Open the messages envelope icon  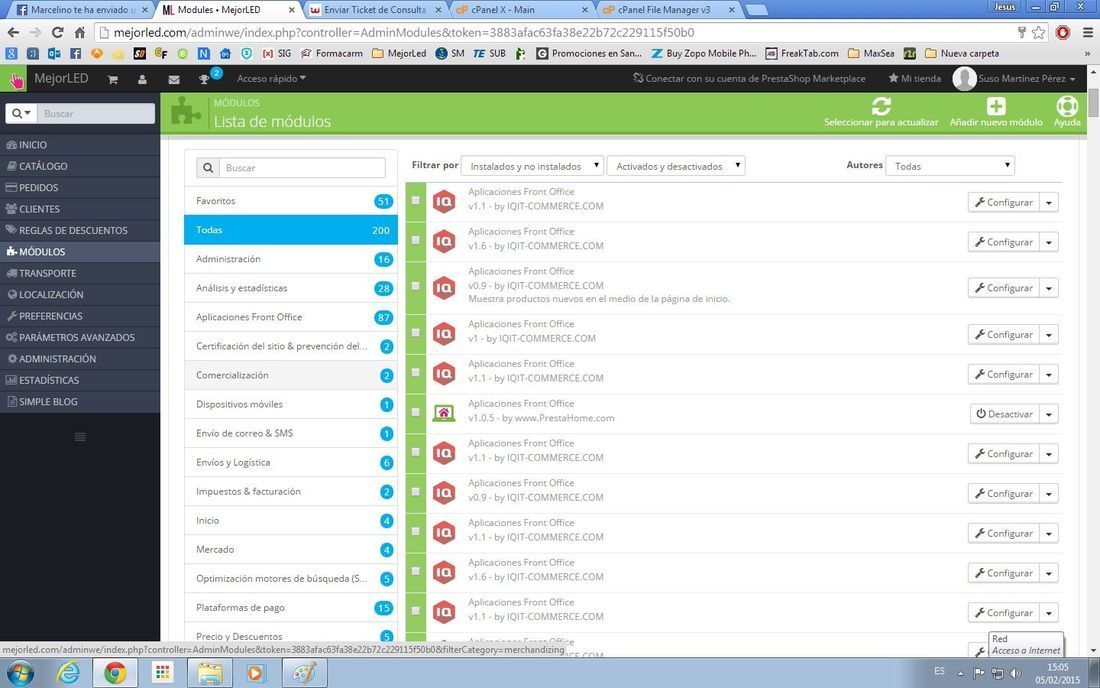click(x=174, y=79)
